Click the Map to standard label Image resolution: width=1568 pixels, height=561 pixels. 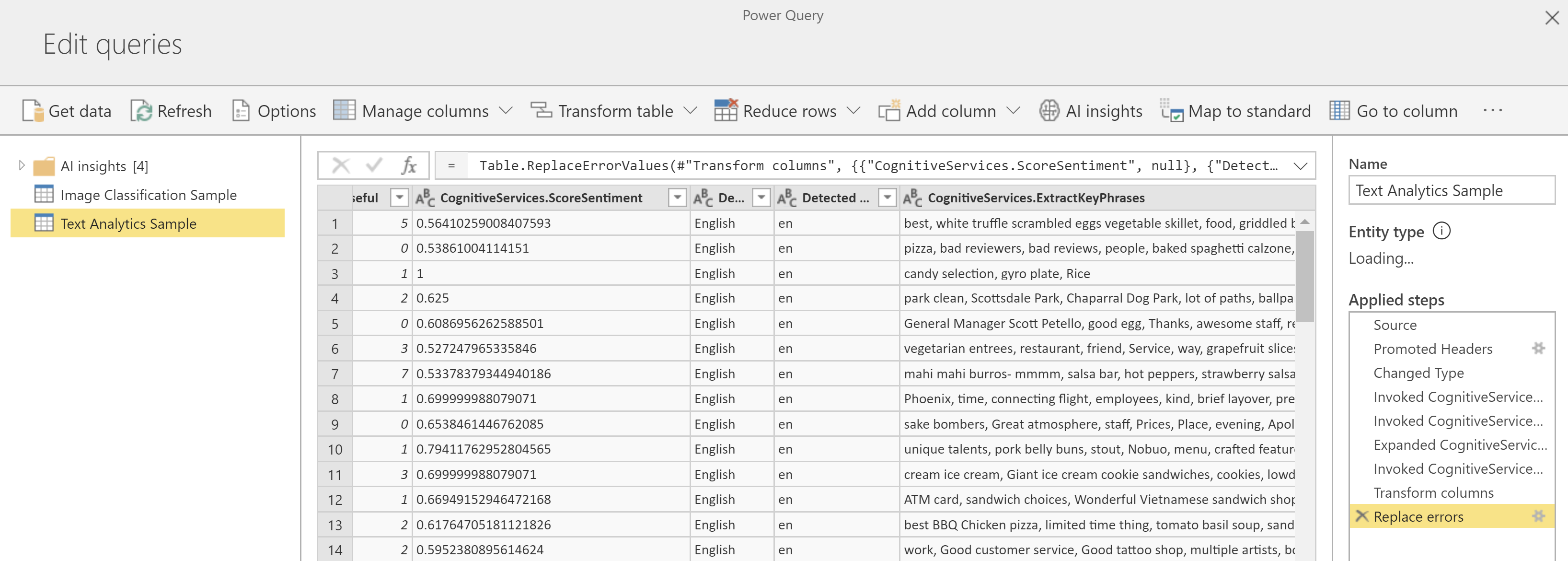point(1249,111)
